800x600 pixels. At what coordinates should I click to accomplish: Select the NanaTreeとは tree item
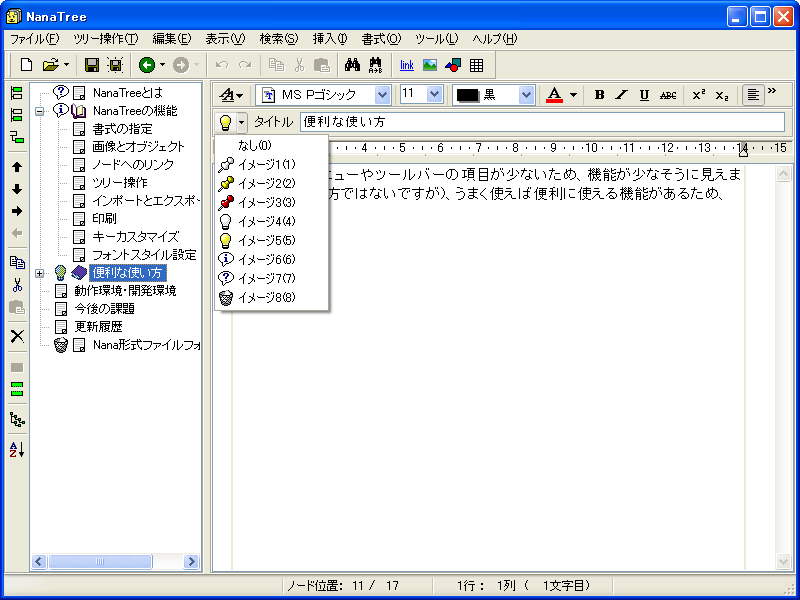click(128, 93)
